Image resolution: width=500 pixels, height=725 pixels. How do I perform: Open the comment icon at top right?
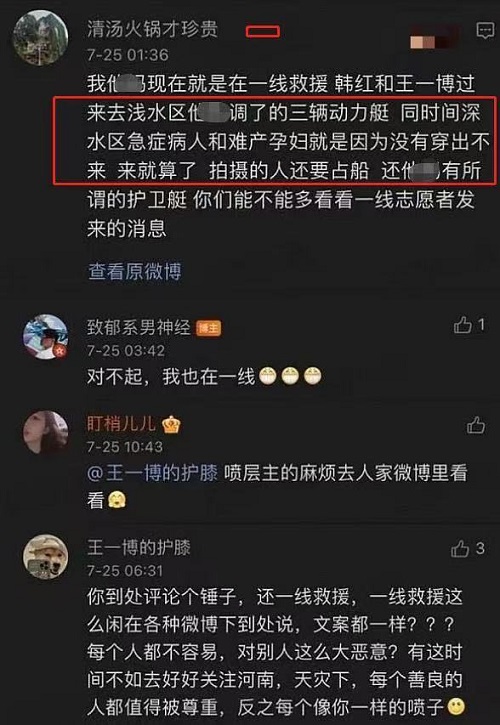pos(485,31)
